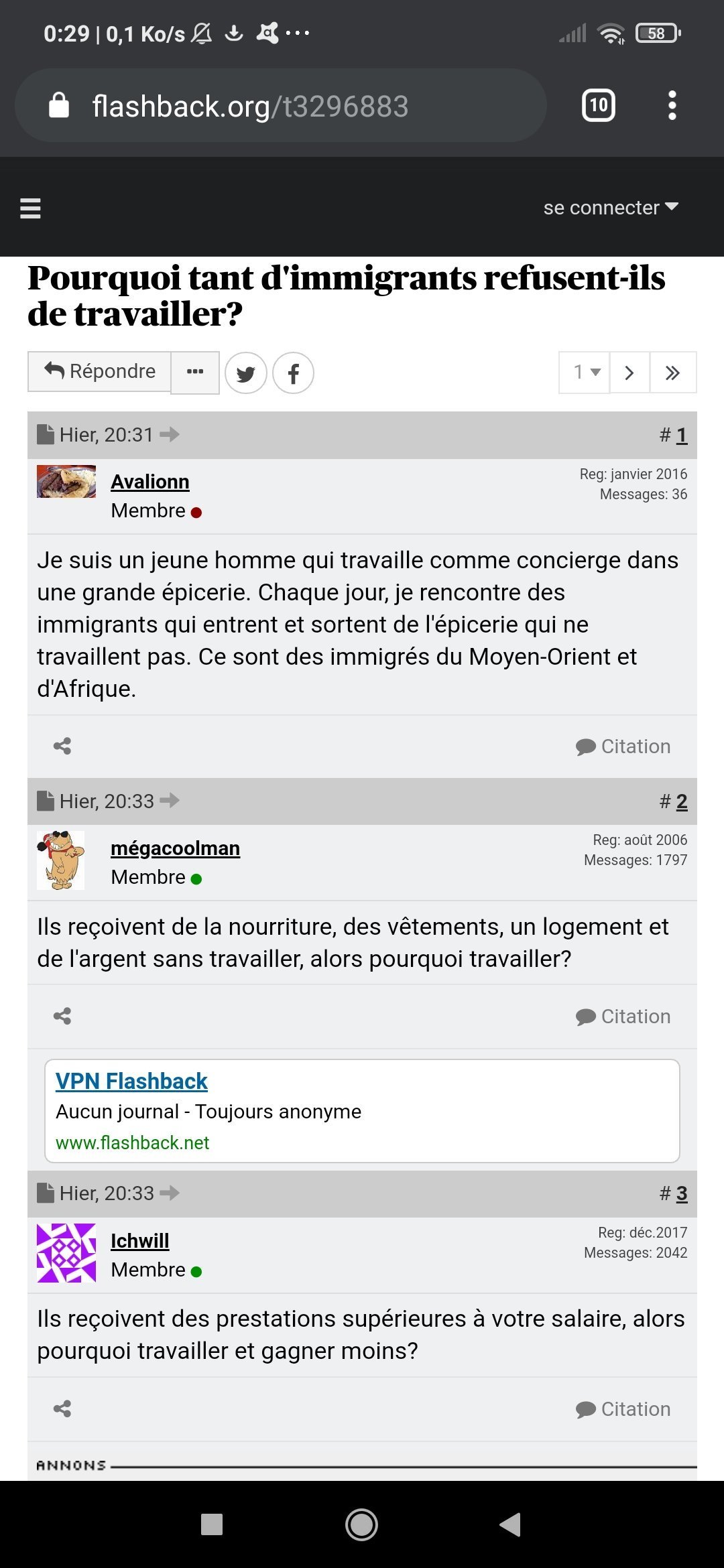Share thread on Twitter
This screenshot has height=1568, width=724.
[x=246, y=373]
